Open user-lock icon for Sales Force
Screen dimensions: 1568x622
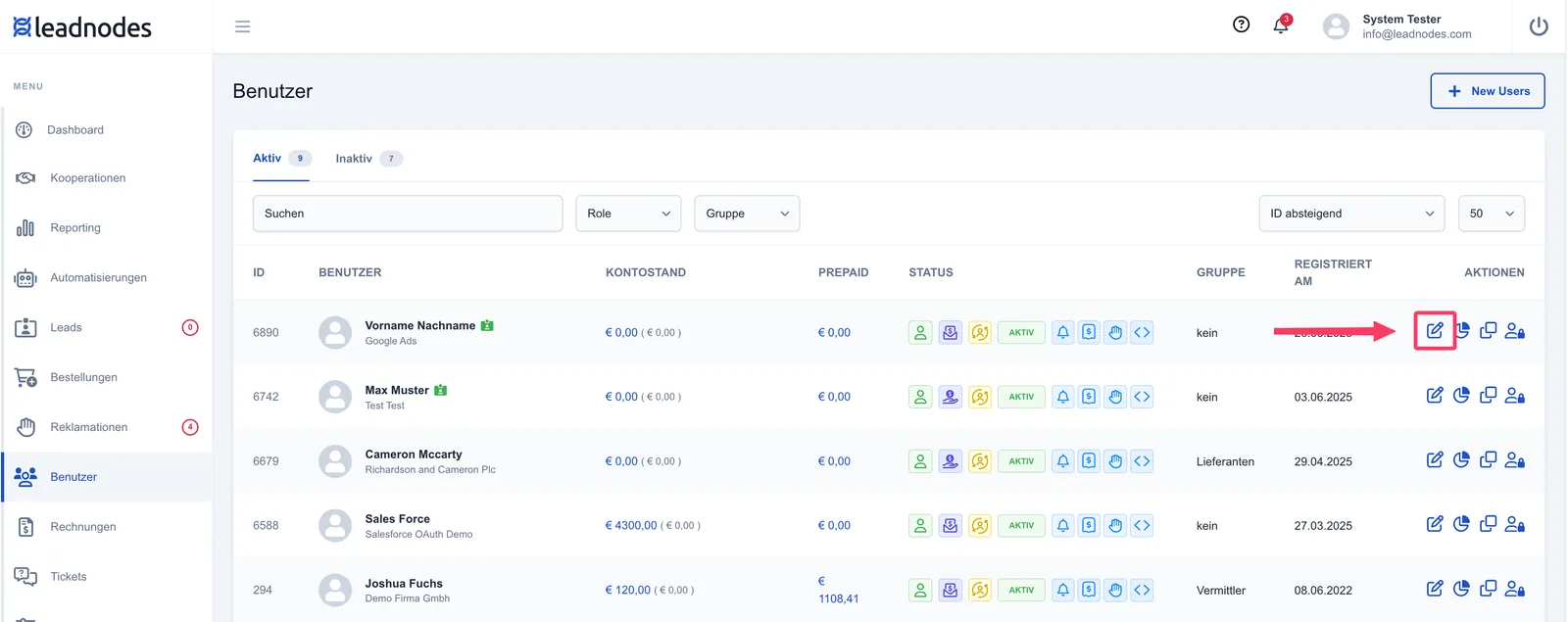point(1514,524)
